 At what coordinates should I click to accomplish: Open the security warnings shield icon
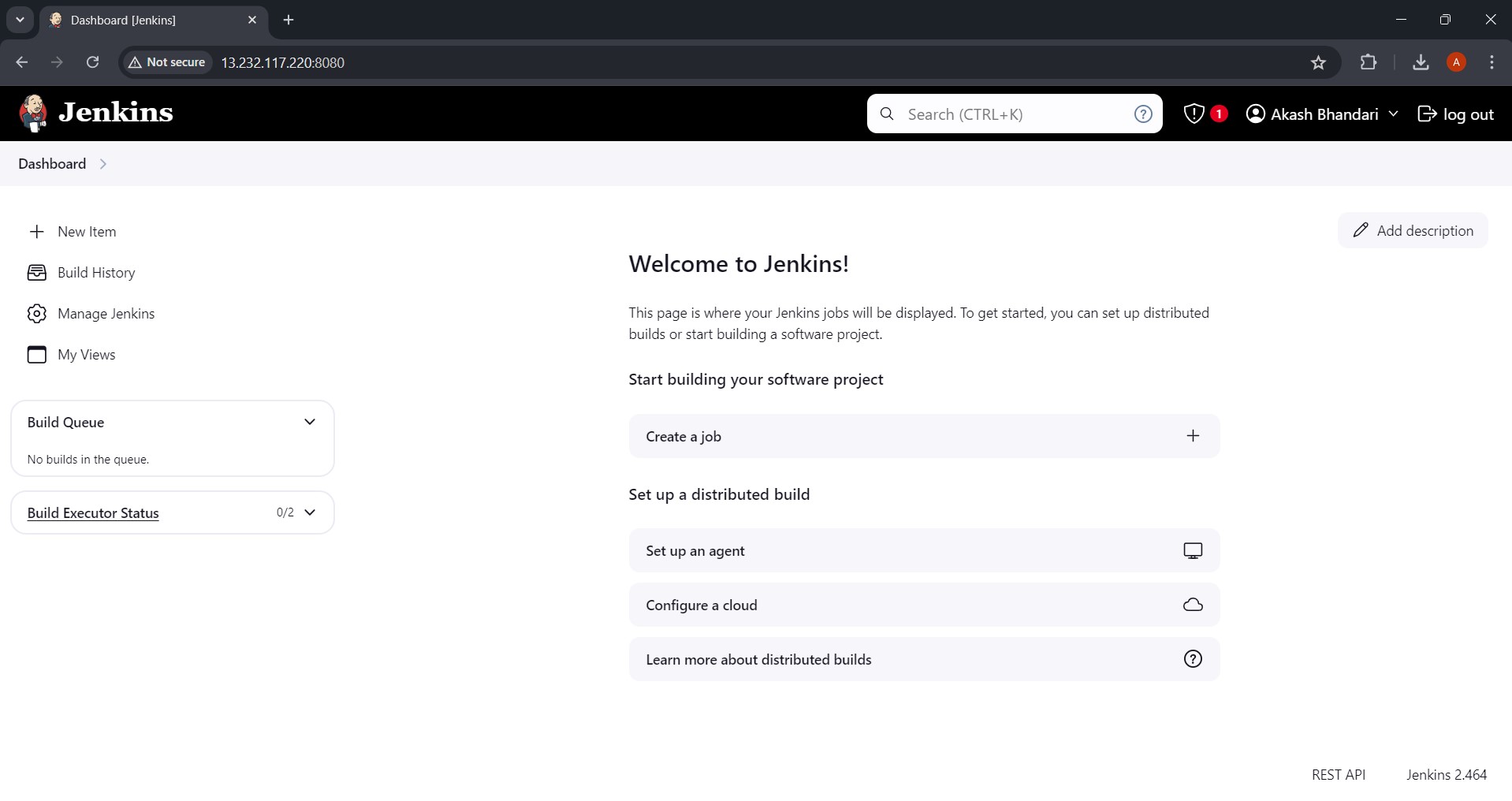point(1194,114)
